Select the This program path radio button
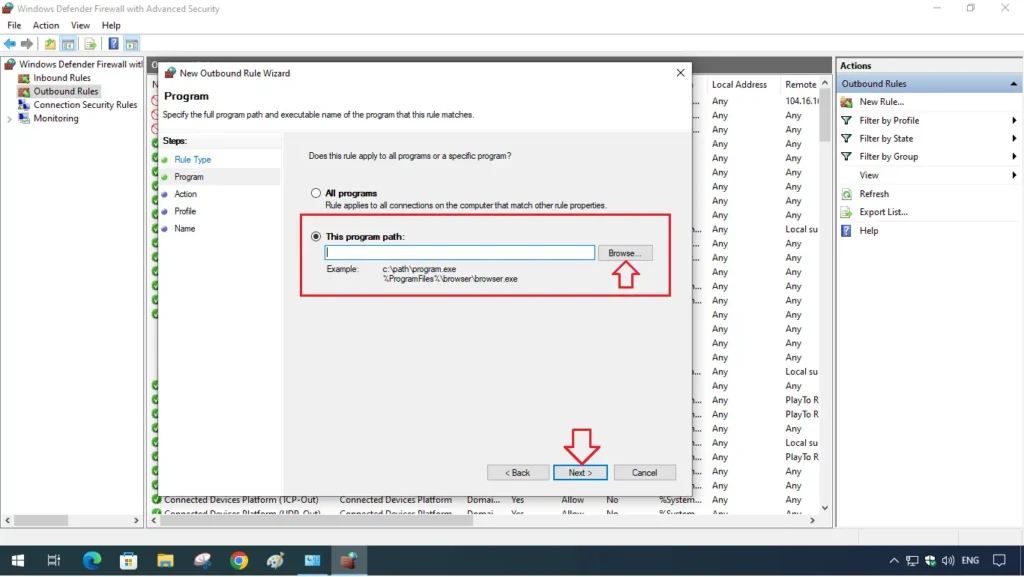The height and width of the screenshot is (577, 1024). [x=316, y=235]
